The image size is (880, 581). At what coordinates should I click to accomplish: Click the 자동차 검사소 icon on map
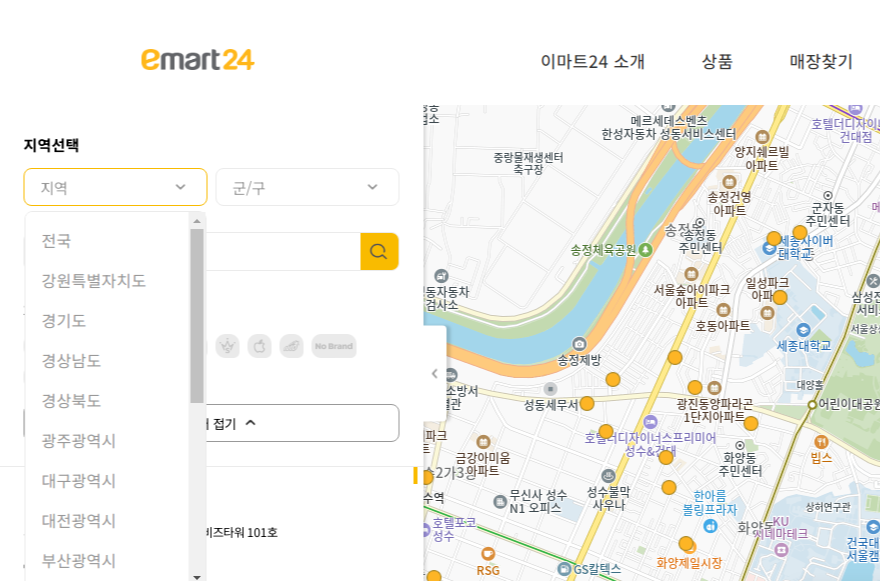tap(442, 276)
